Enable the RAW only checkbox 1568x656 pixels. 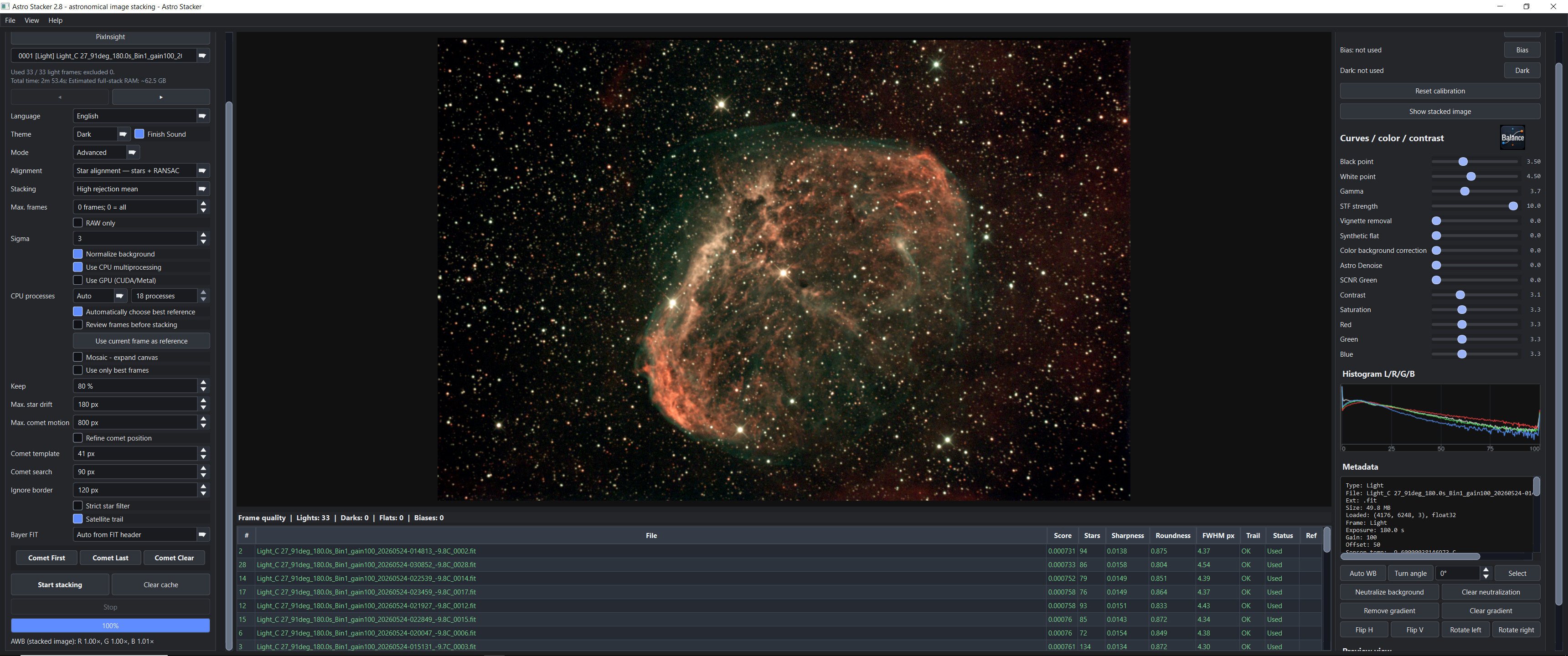[78, 223]
